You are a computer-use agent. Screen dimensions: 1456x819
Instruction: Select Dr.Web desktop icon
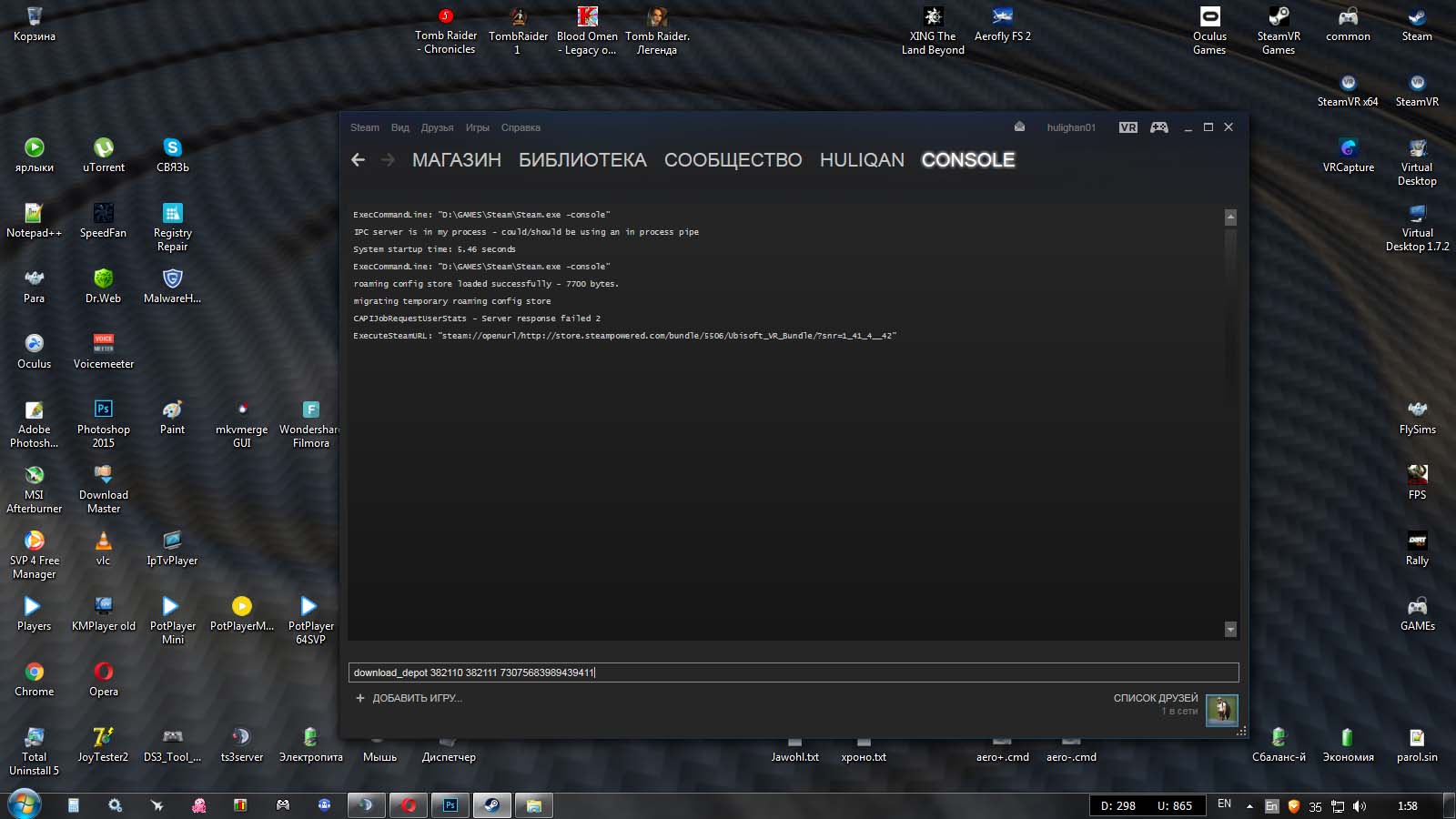103,286
